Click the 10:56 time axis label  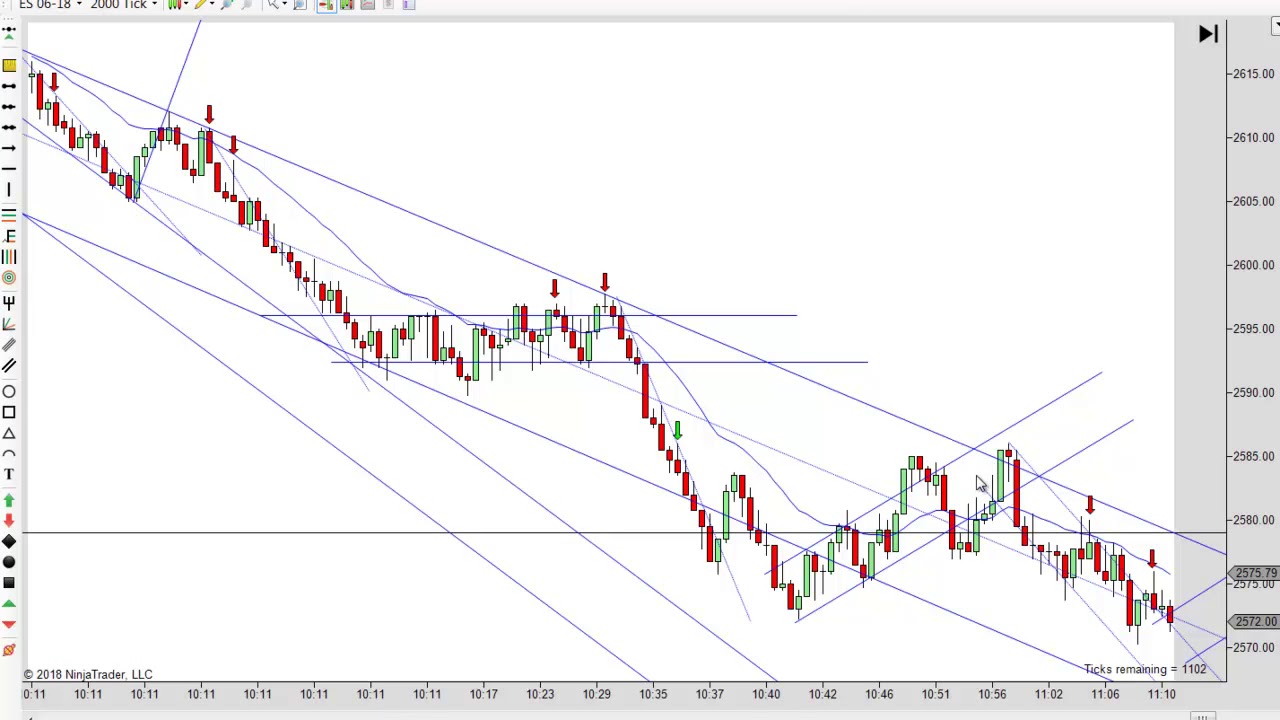pos(992,694)
